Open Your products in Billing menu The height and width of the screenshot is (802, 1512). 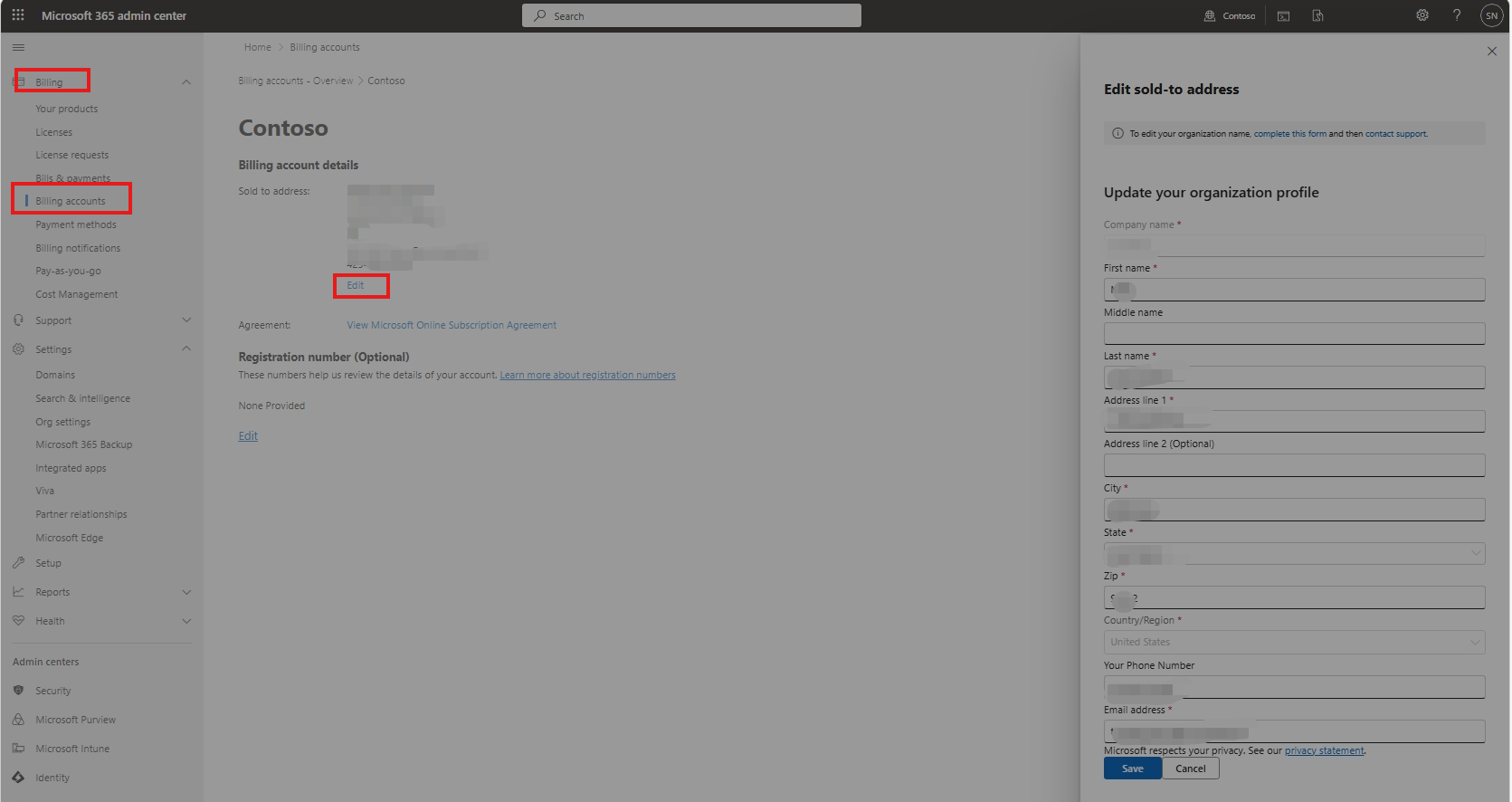click(67, 109)
